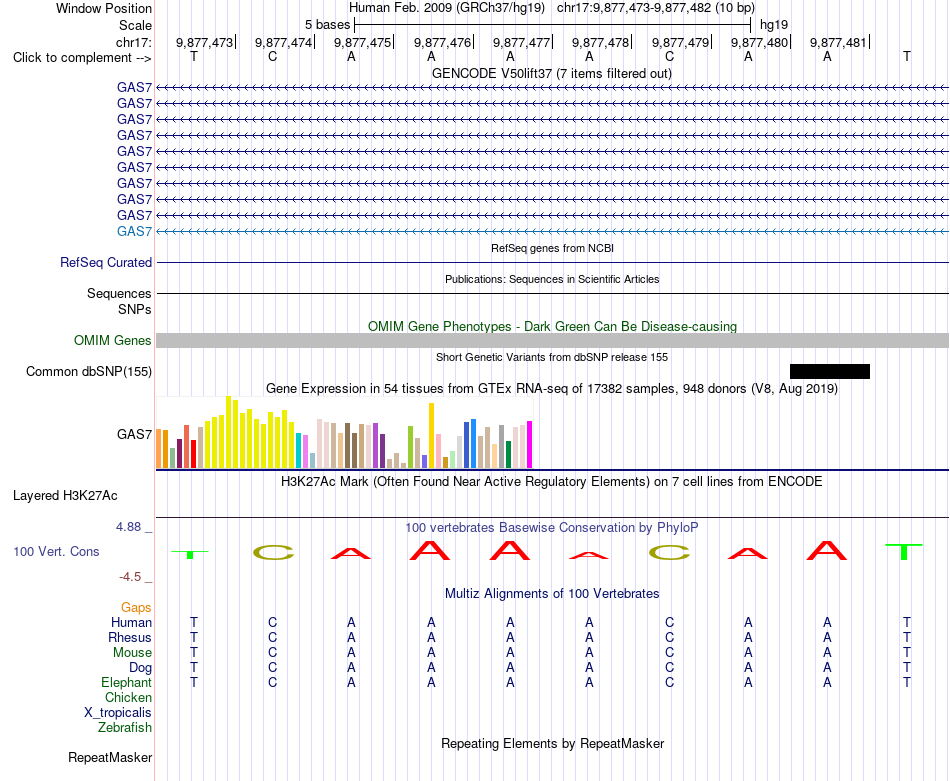
Task: Click the black Common dbSNP(155) variant block
Action: 829,371
